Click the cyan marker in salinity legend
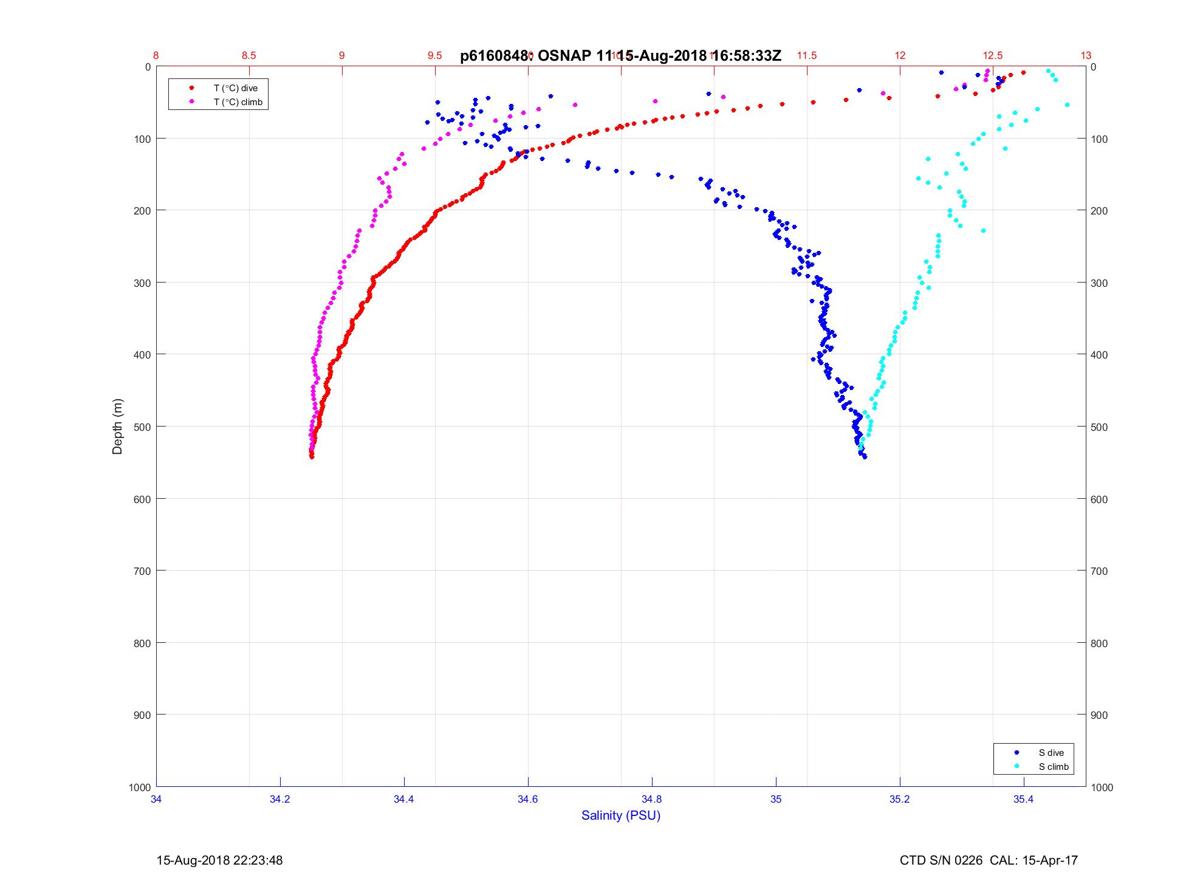Image resolution: width=1200 pixels, height=885 pixels. click(x=1017, y=766)
